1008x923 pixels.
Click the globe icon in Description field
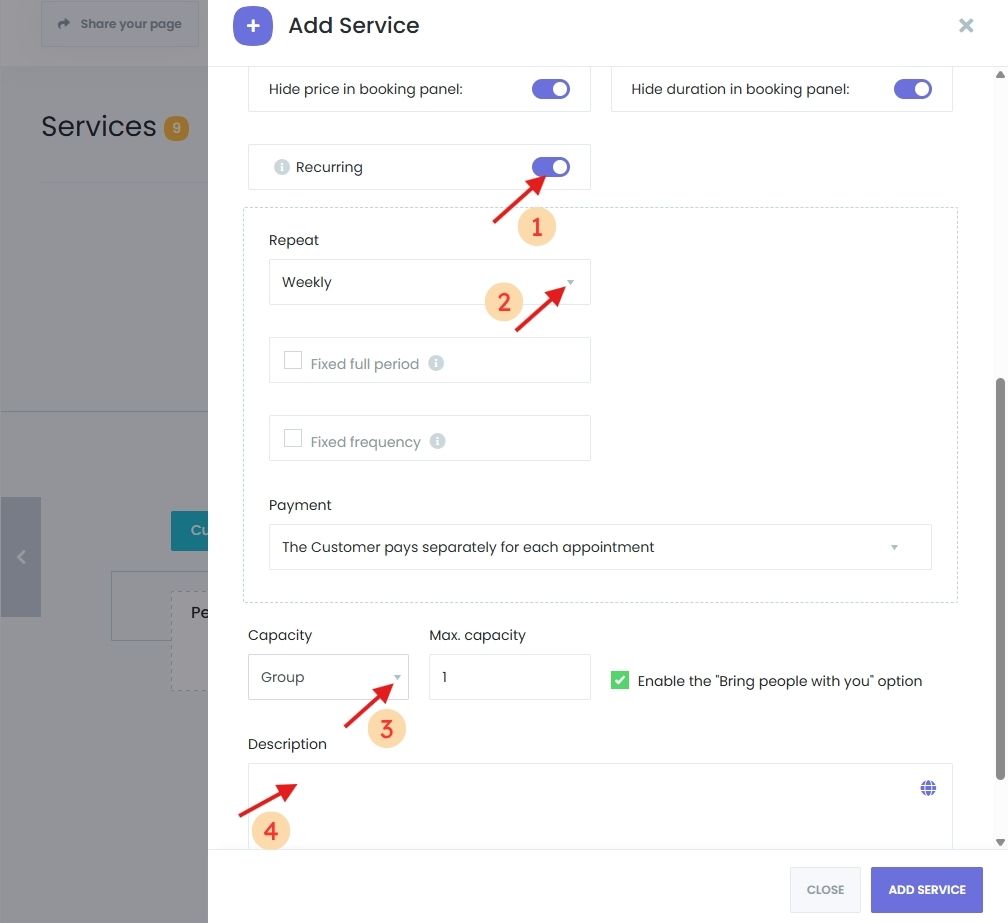928,789
